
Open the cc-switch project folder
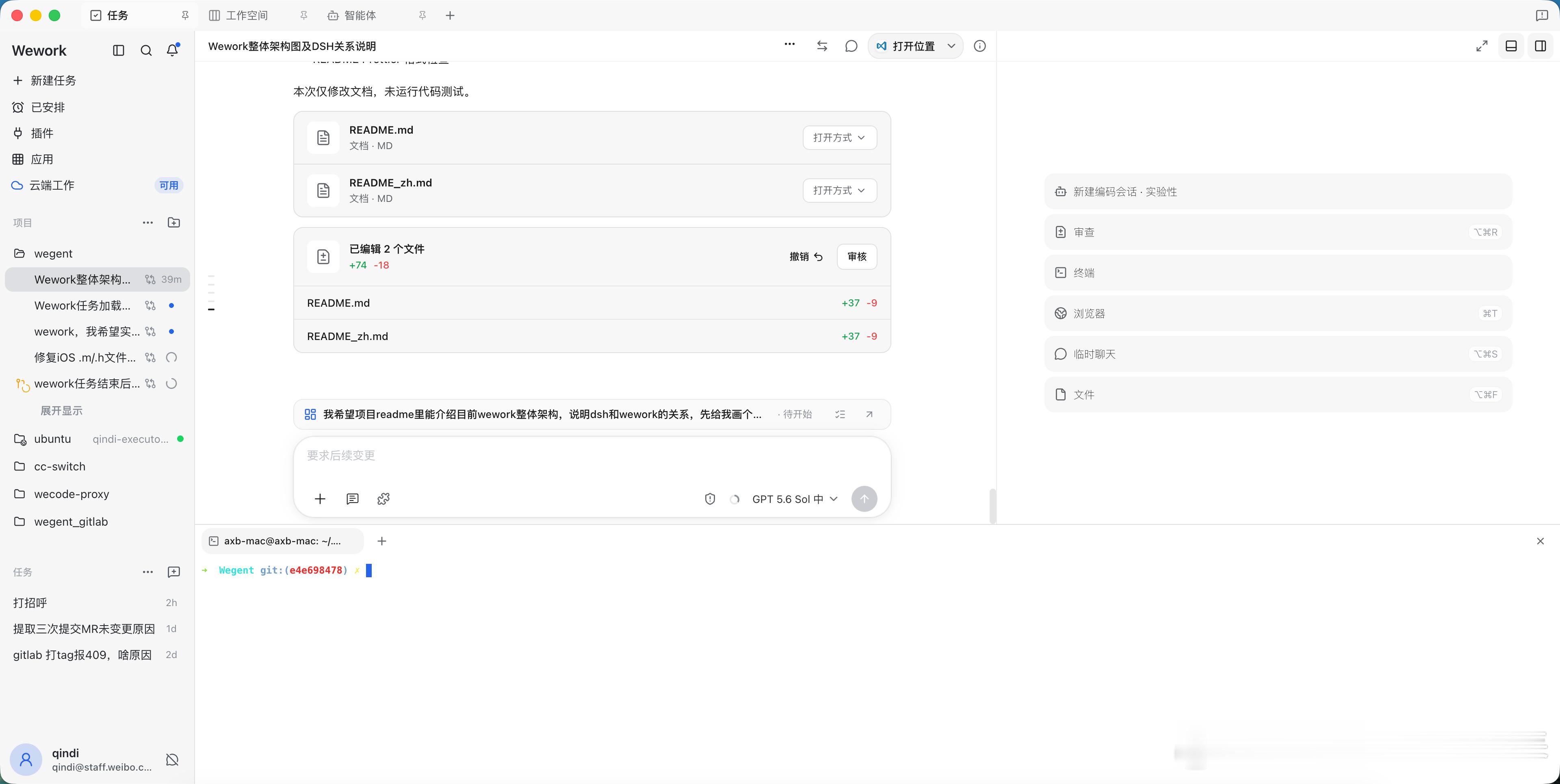[x=97, y=467]
